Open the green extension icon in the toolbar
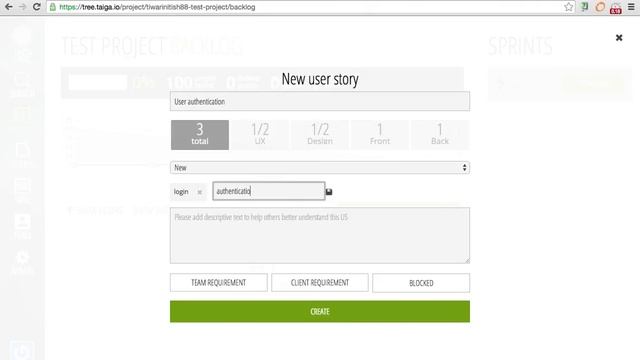Viewport: 640px width, 360px height. coord(584,7)
